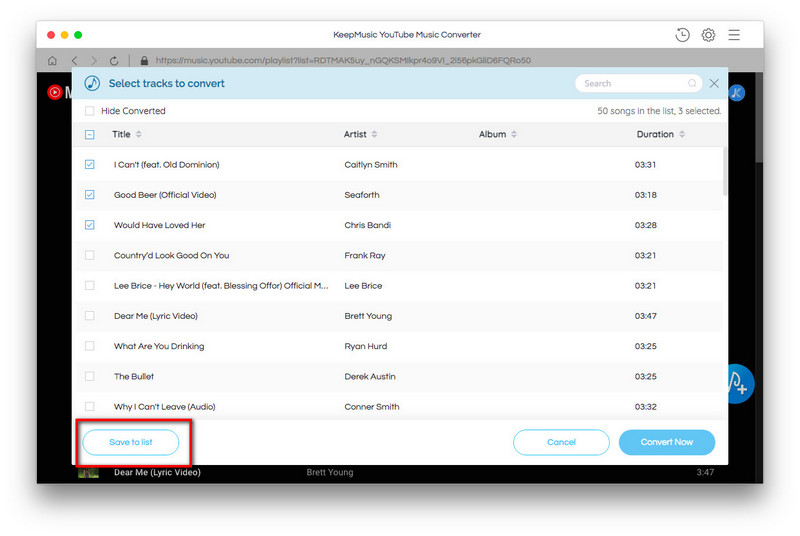Viewport: 800px width, 536px height.
Task: Check Dear Me (Lyric Video) track
Action: point(90,316)
